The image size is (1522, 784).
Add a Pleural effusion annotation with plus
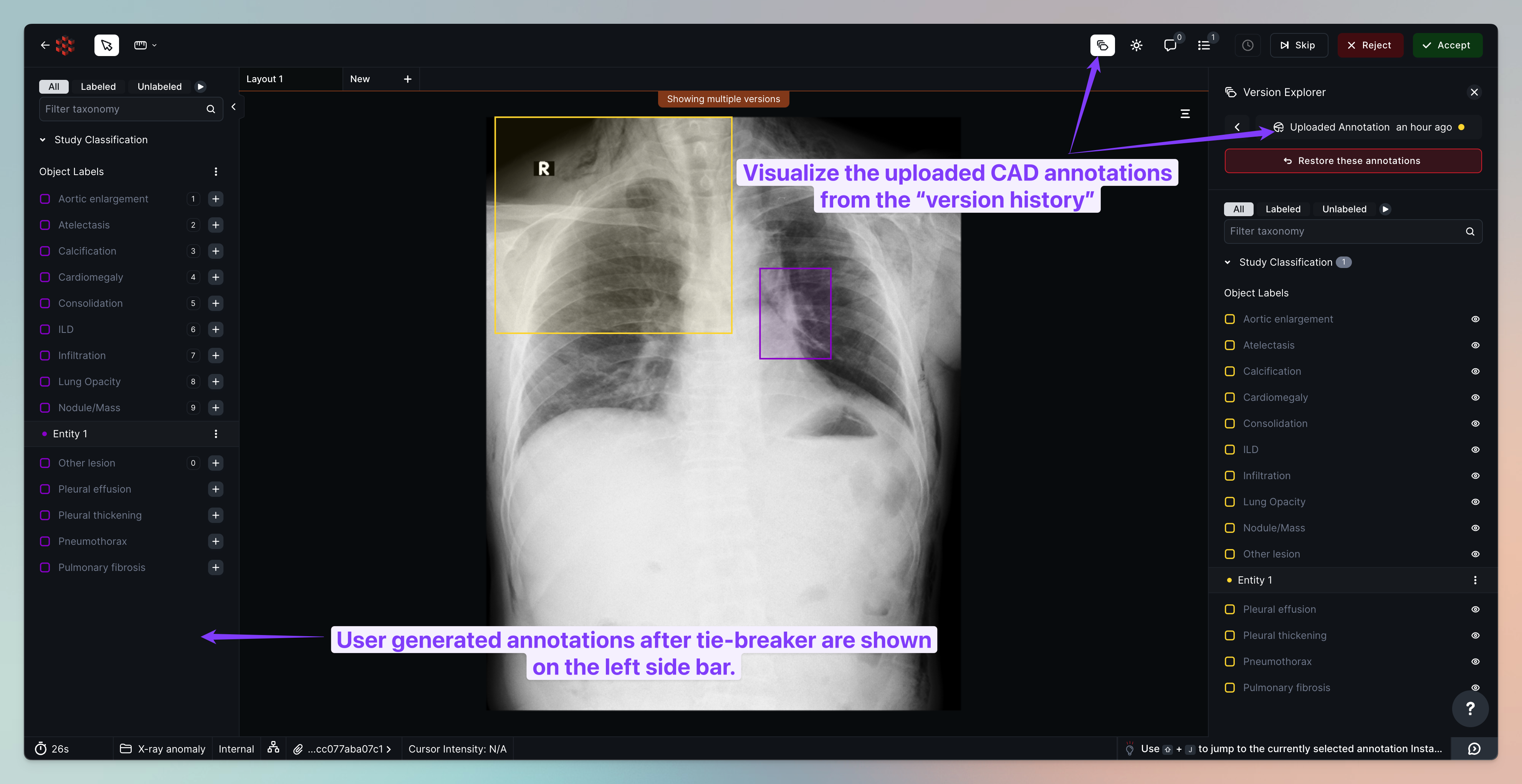pos(216,489)
